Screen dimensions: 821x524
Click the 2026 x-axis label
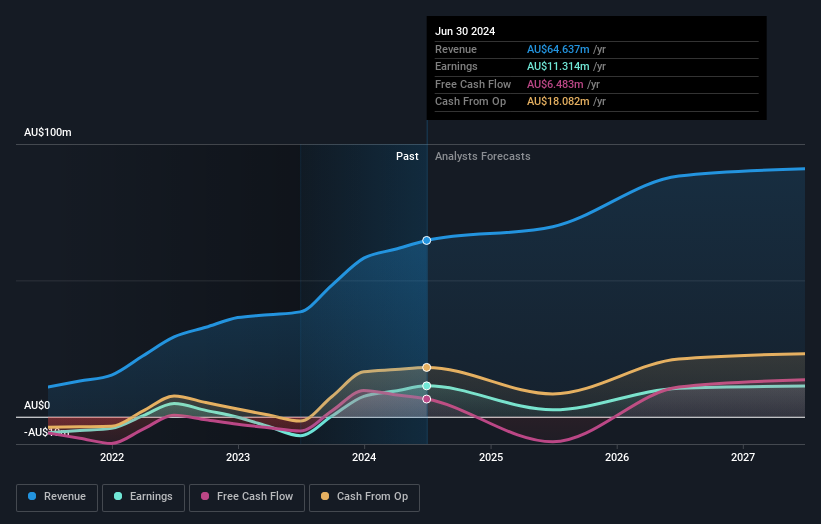(617, 458)
